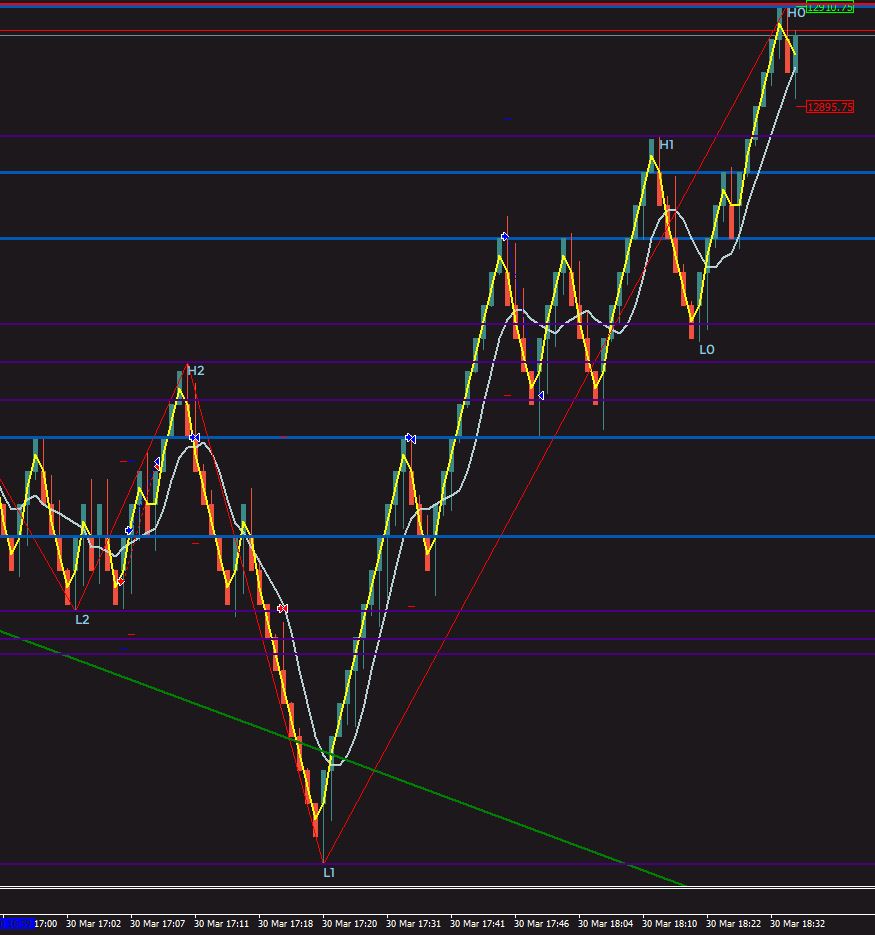Select the L0 swing low label
The width and height of the screenshot is (875, 935).
coord(707,350)
